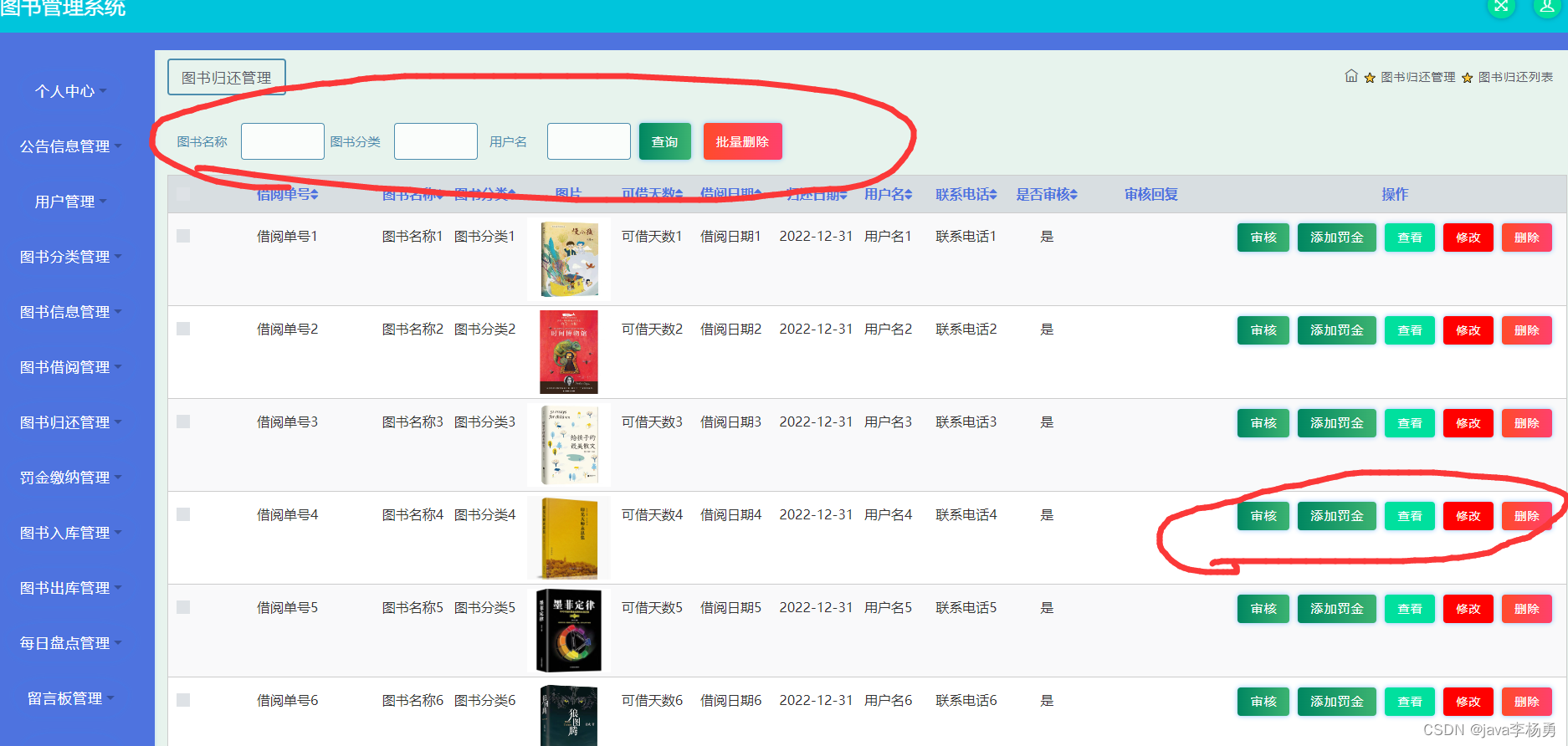Click the fullscreen toggle icon in header

pyautogui.click(x=1501, y=7)
